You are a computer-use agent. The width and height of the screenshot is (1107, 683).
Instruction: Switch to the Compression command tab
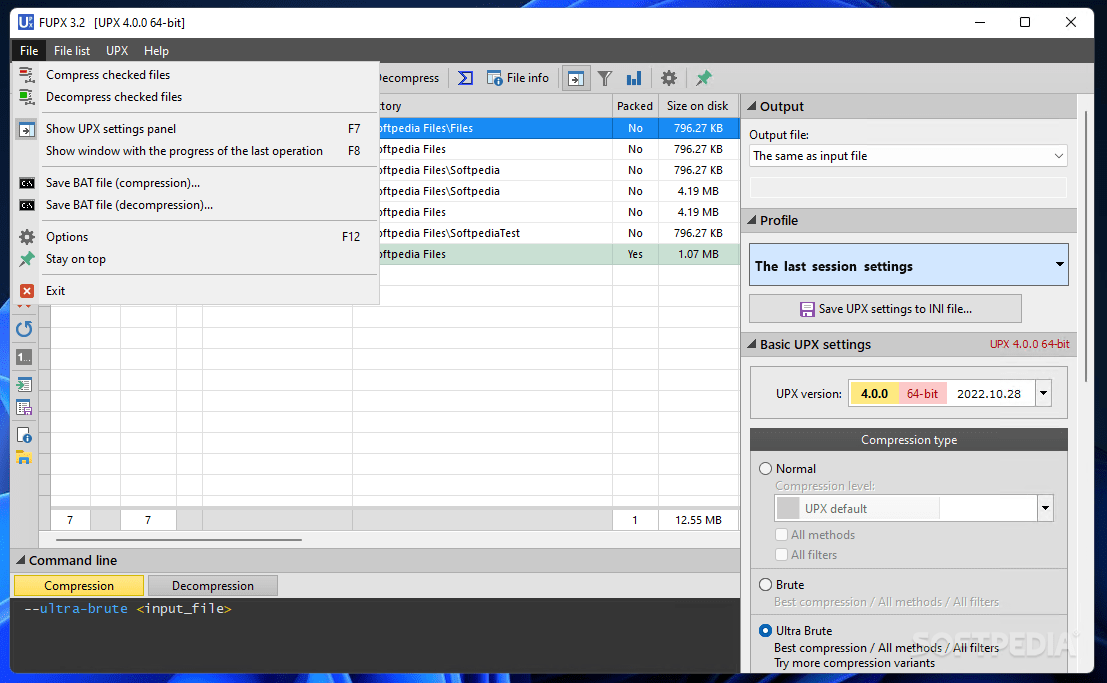coord(79,586)
